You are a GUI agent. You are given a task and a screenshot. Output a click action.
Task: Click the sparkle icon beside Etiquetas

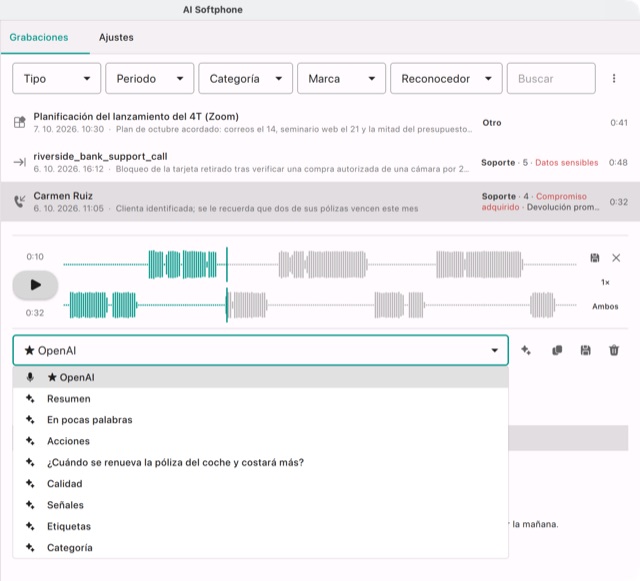30,526
